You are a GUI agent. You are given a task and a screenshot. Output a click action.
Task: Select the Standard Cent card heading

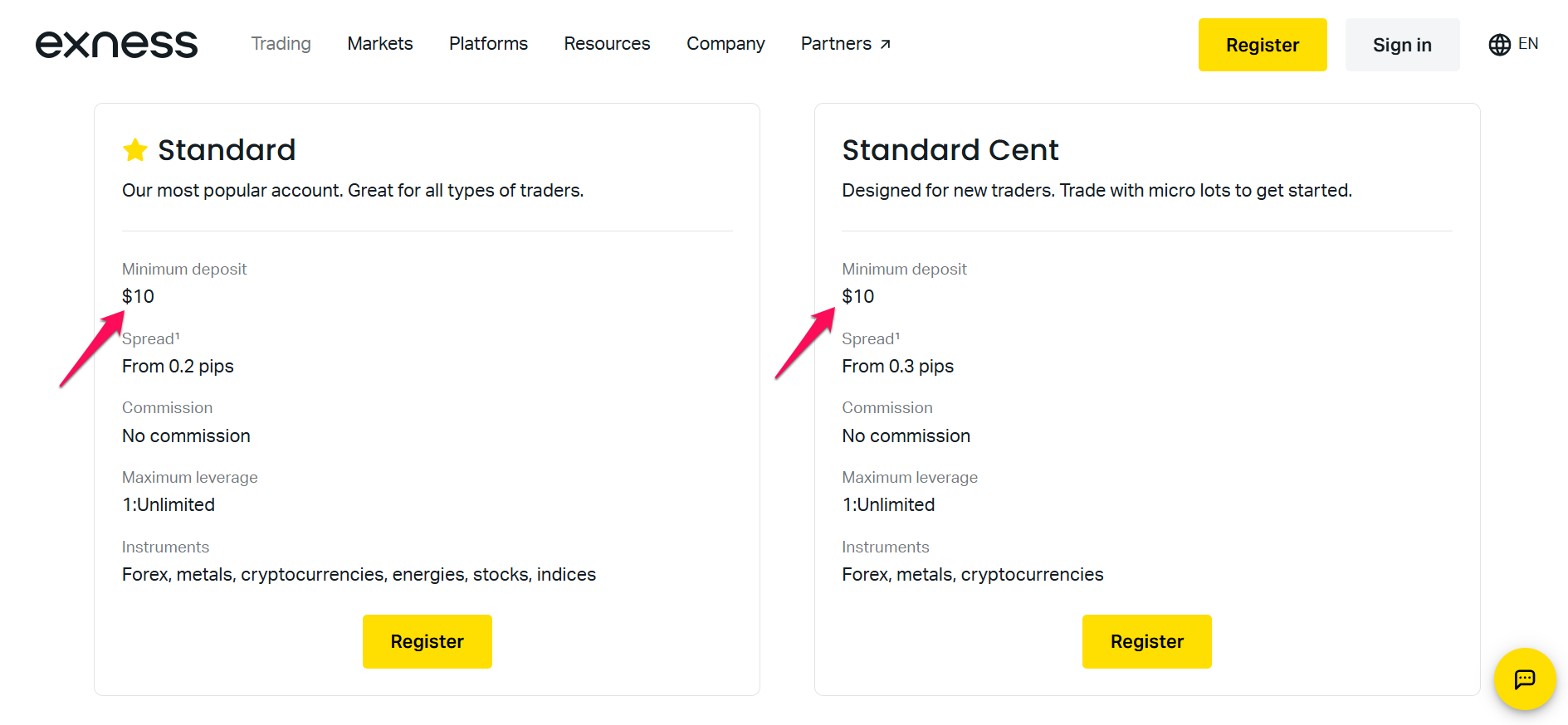950,149
